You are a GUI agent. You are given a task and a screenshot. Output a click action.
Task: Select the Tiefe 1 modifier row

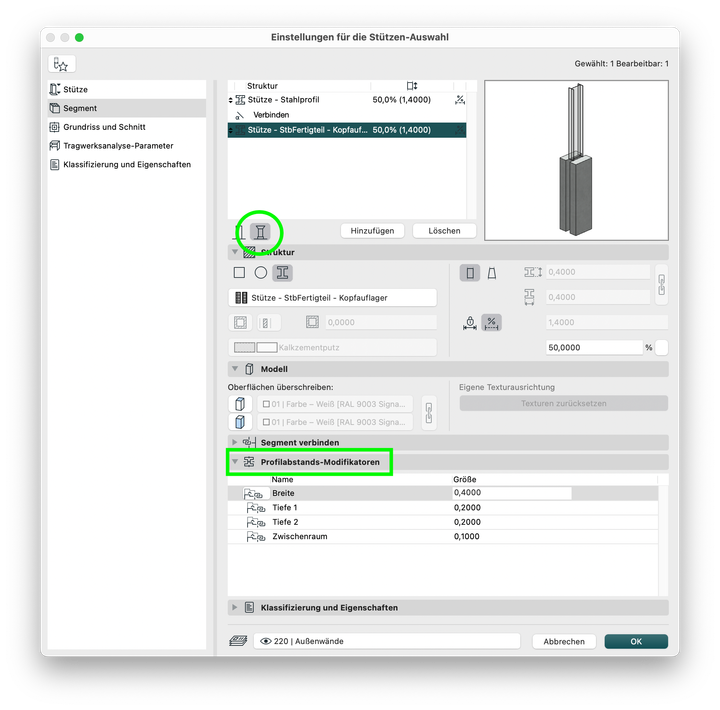point(443,507)
